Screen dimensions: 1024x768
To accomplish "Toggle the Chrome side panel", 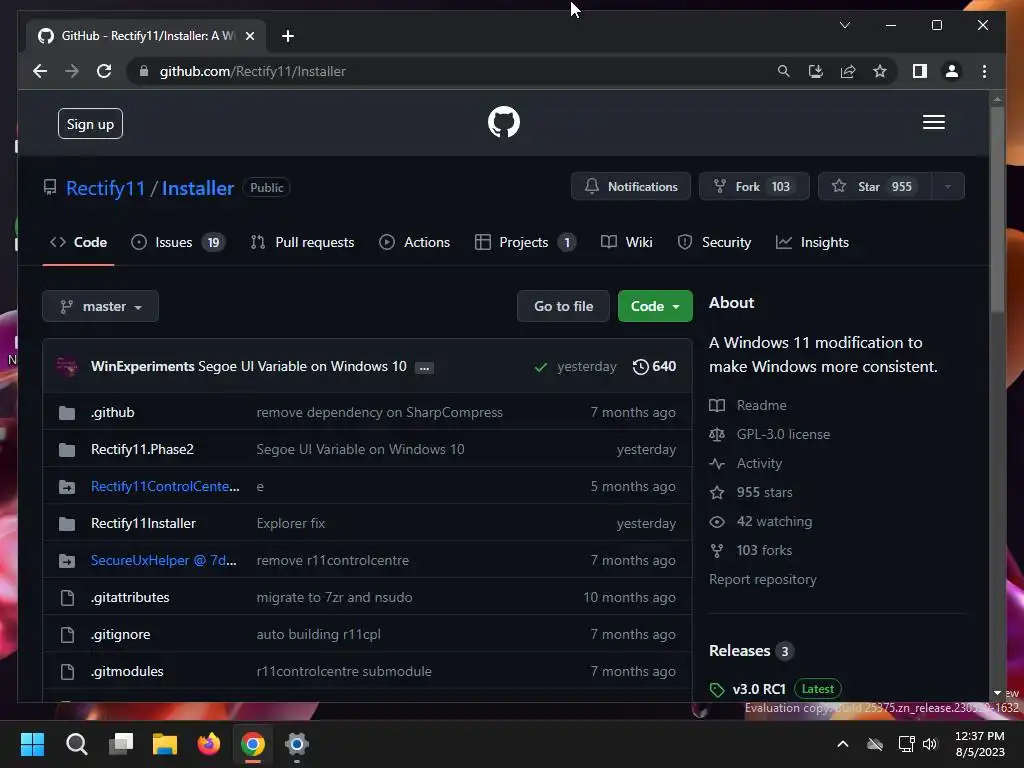I will pyautogui.click(x=920, y=71).
